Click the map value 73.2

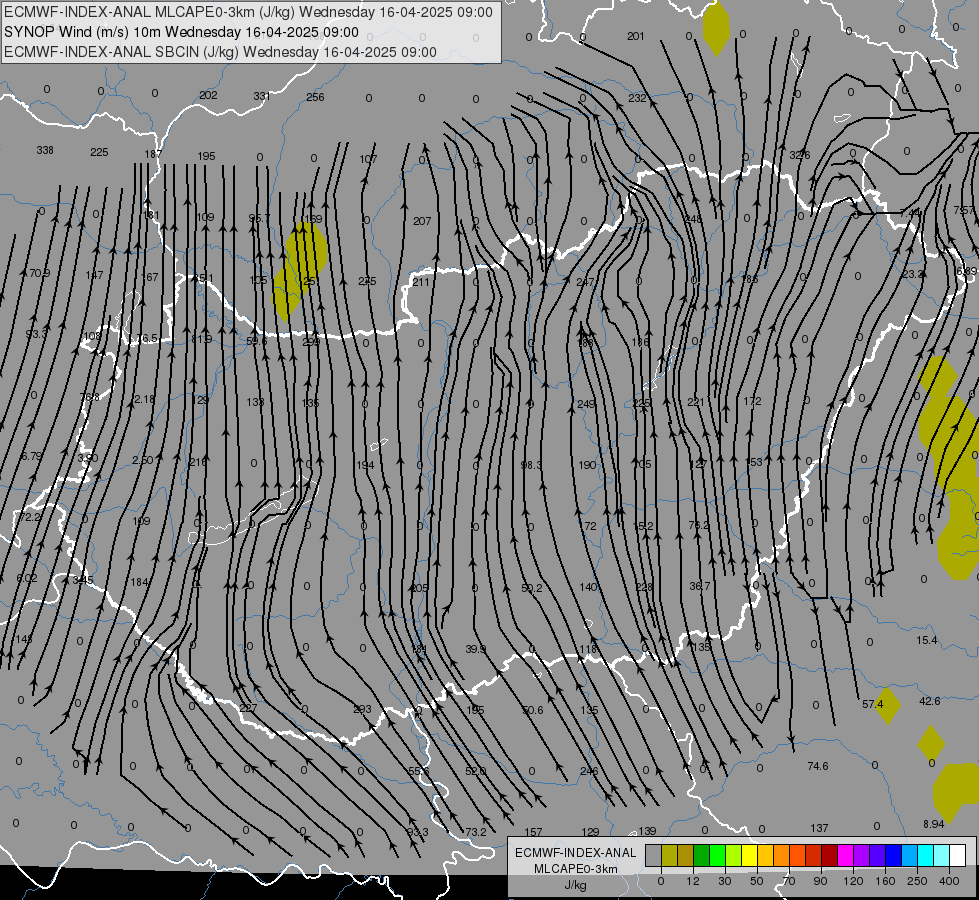click(475, 832)
